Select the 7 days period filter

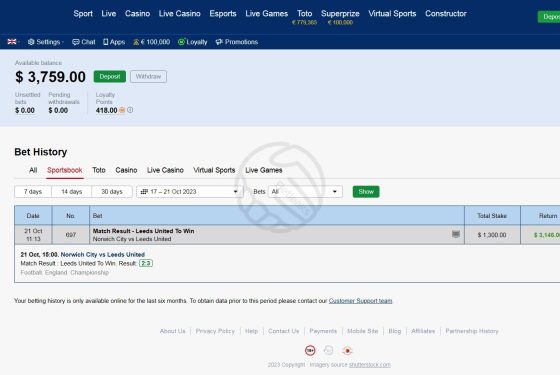tap(33, 192)
